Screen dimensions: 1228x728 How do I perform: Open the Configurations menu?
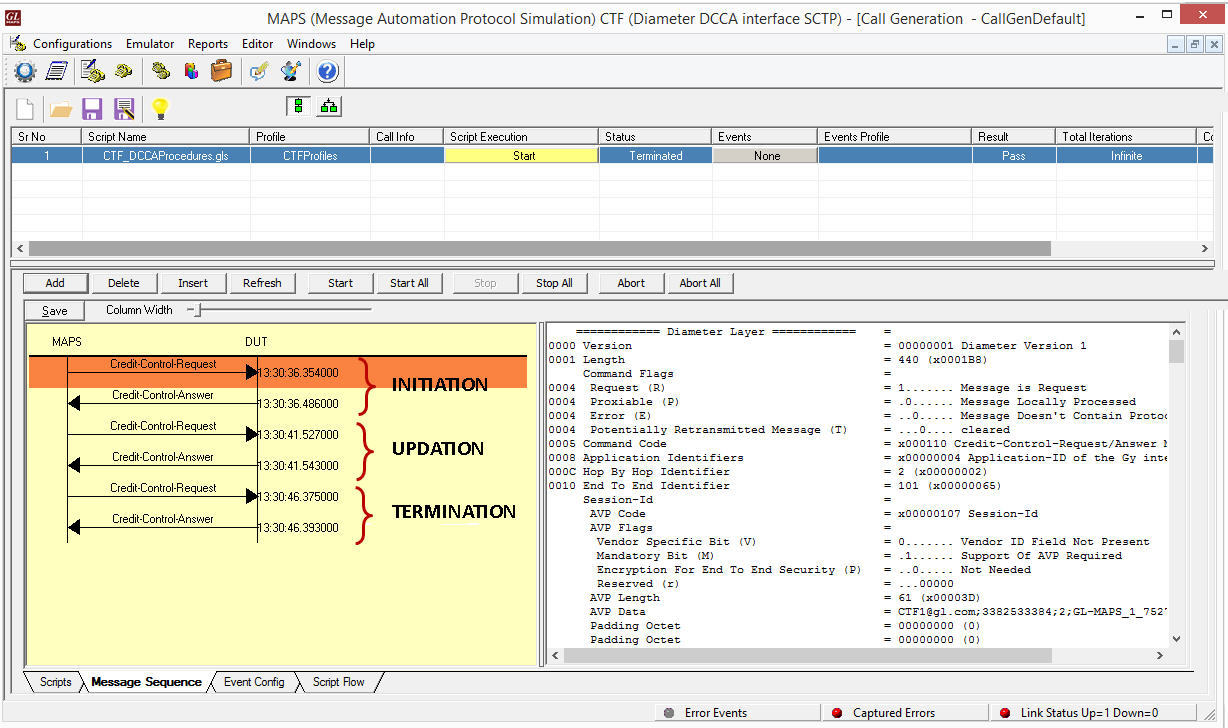click(x=72, y=44)
